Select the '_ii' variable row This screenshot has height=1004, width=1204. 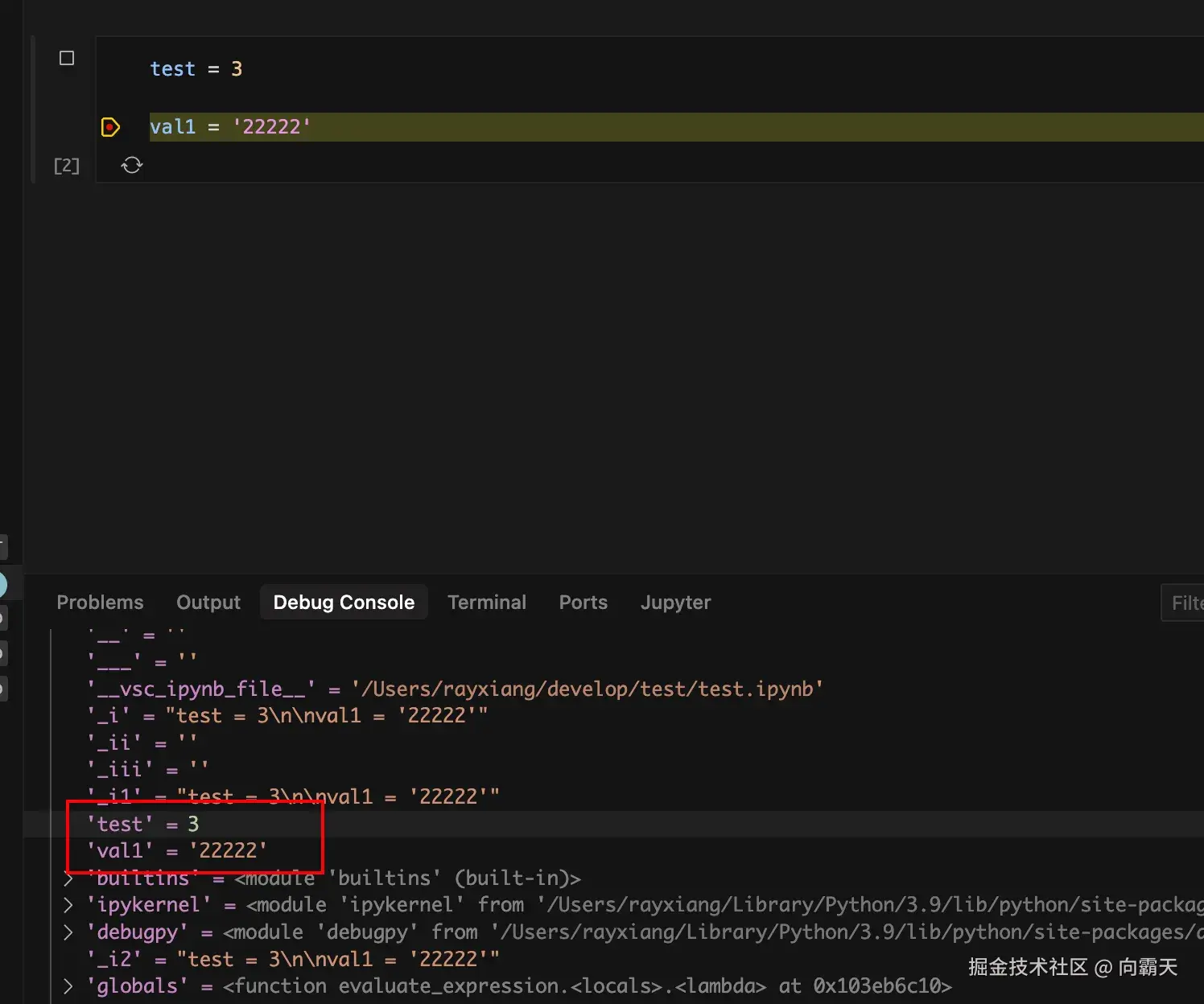pyautogui.click(x=142, y=743)
